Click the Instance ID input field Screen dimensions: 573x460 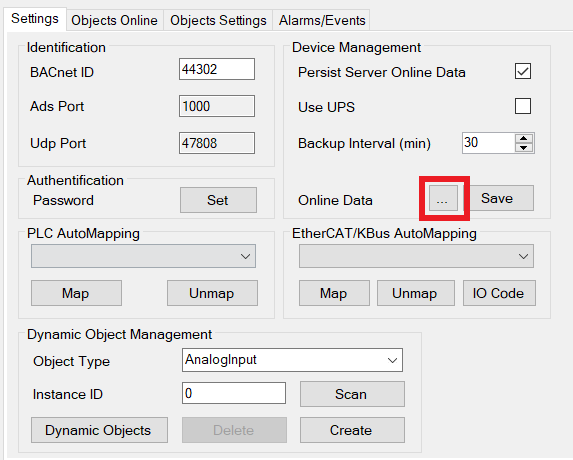[234, 393]
